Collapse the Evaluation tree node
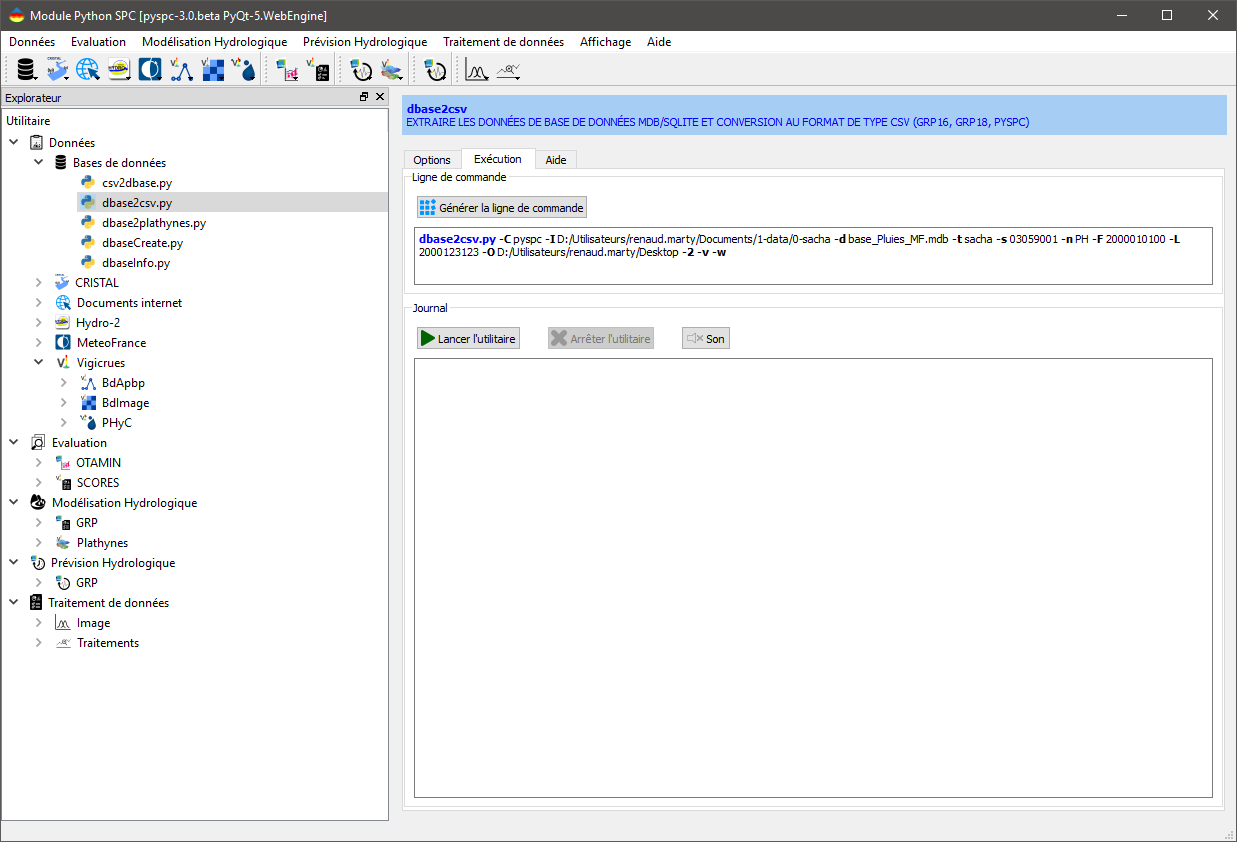Image resolution: width=1237 pixels, height=842 pixels. pyautogui.click(x=14, y=443)
